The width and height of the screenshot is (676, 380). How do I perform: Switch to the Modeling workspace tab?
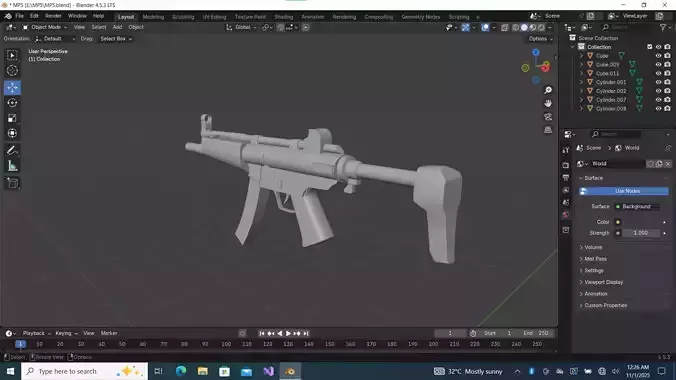coord(153,17)
